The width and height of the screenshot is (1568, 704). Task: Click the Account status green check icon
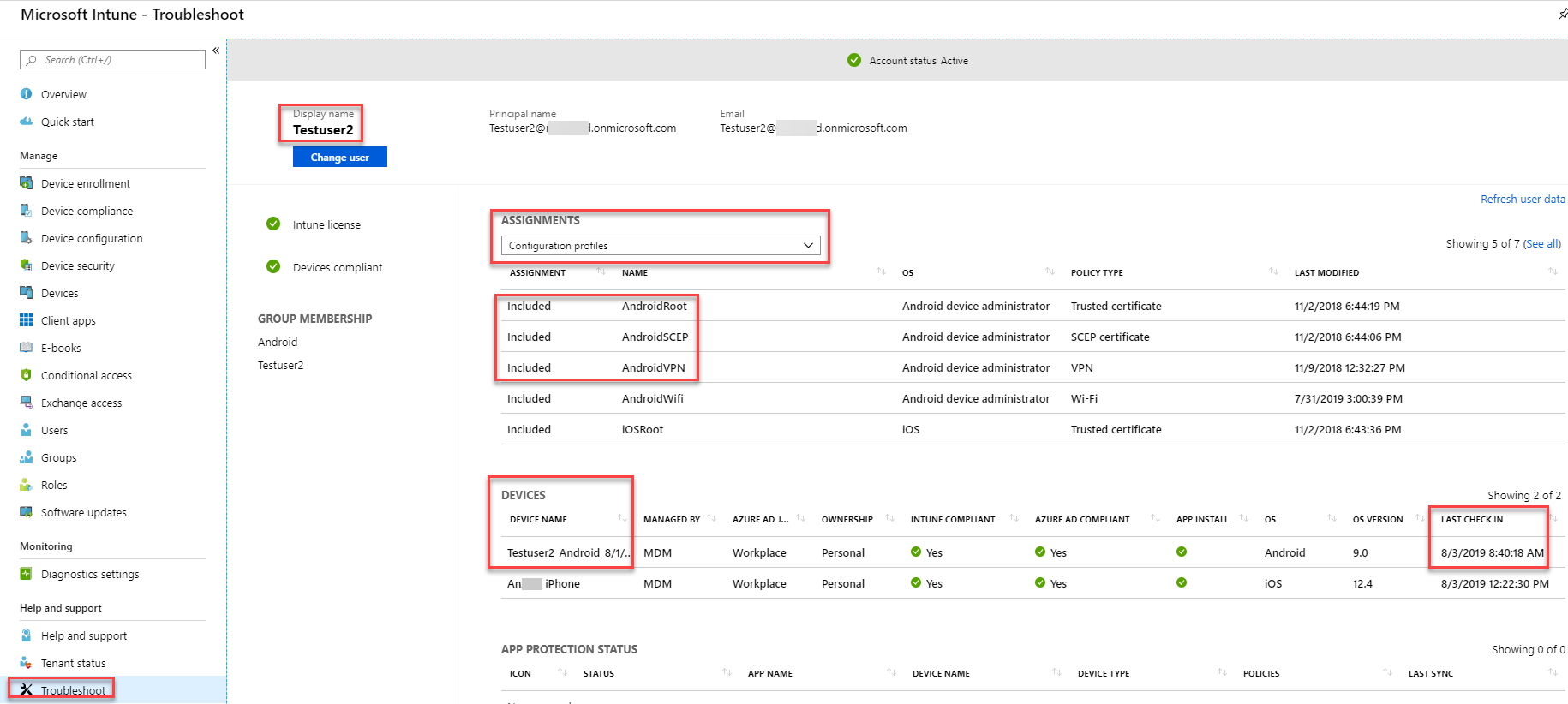pyautogui.click(x=854, y=60)
